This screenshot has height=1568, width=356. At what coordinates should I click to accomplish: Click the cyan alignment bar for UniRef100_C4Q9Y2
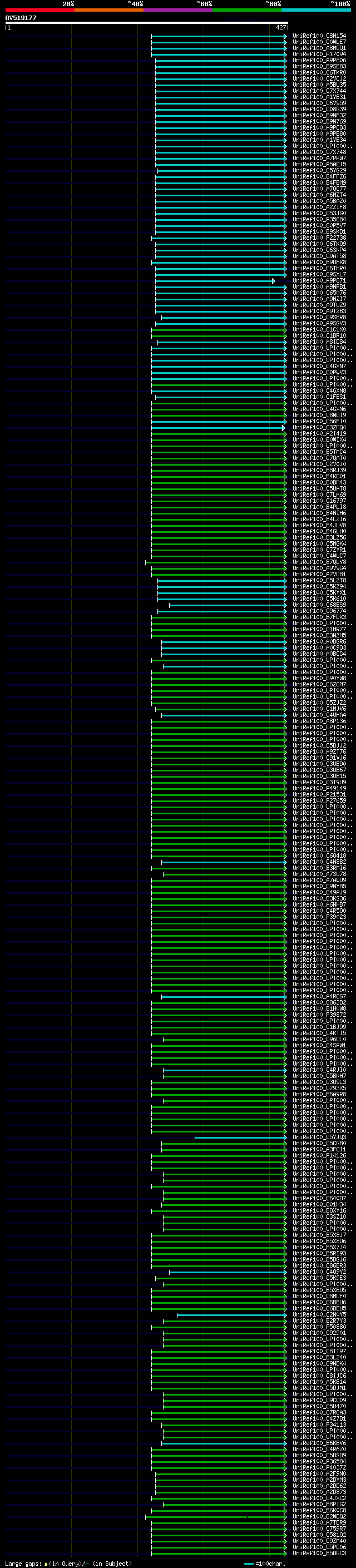tap(228, 1272)
